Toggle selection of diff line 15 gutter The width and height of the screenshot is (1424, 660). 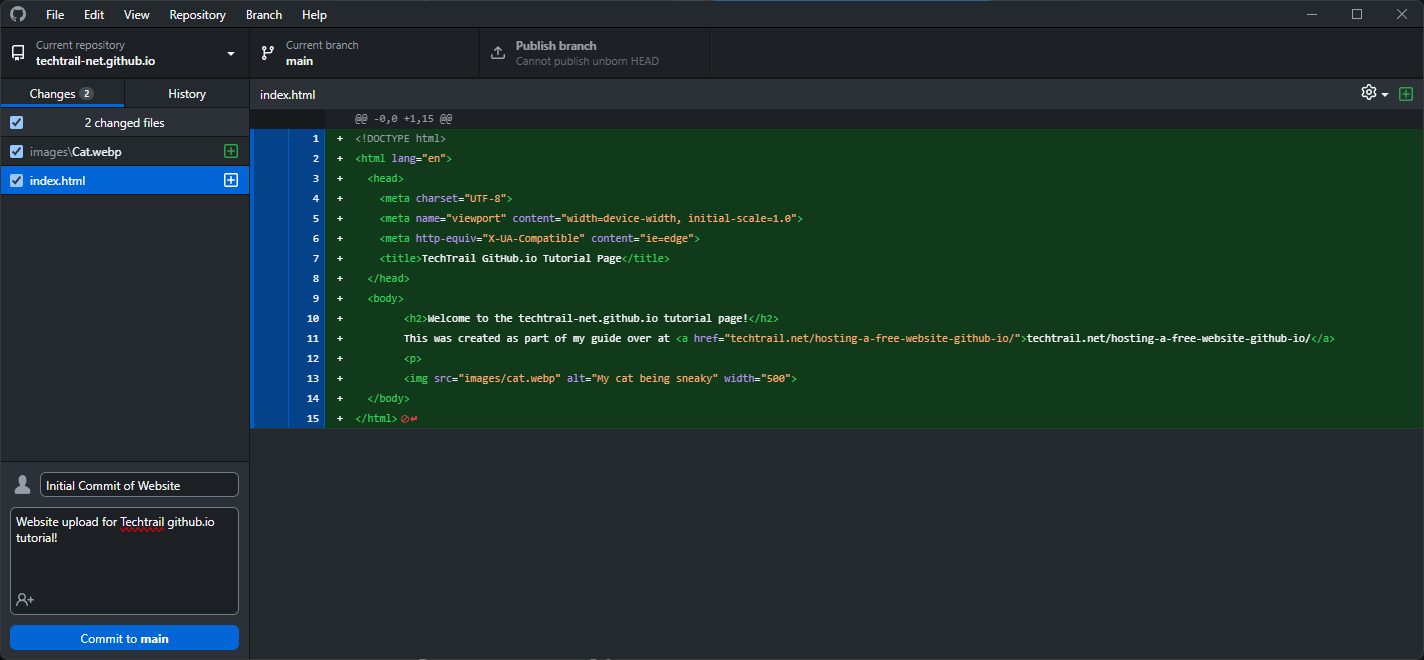point(288,418)
